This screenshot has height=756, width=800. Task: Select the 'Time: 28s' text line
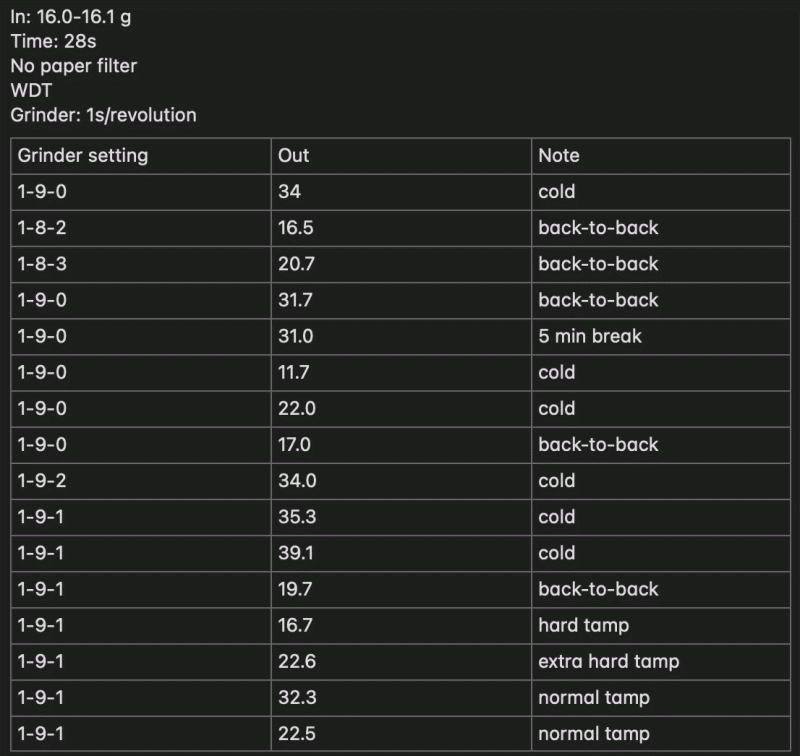click(55, 42)
